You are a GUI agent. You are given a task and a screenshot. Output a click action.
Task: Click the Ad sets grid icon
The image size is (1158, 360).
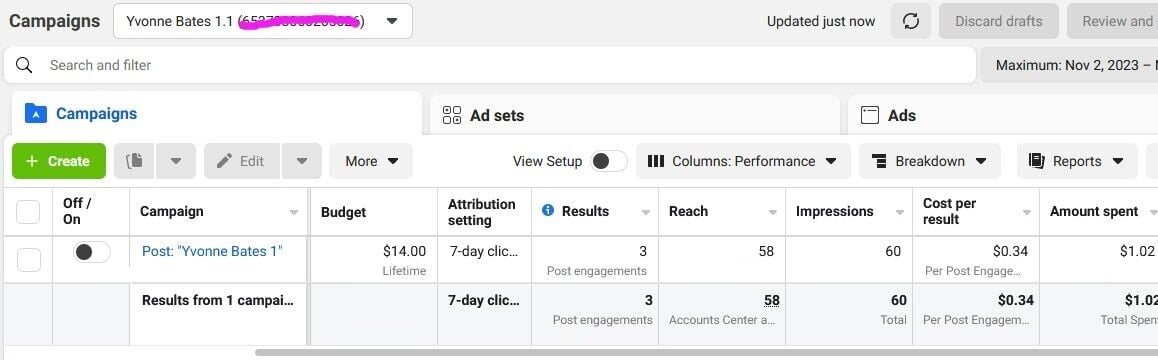click(x=451, y=115)
